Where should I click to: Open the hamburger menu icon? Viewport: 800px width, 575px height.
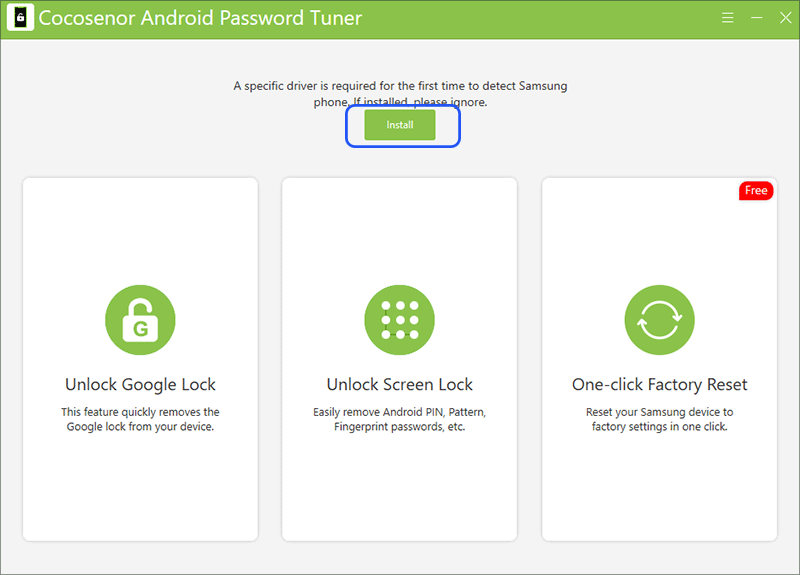click(728, 18)
